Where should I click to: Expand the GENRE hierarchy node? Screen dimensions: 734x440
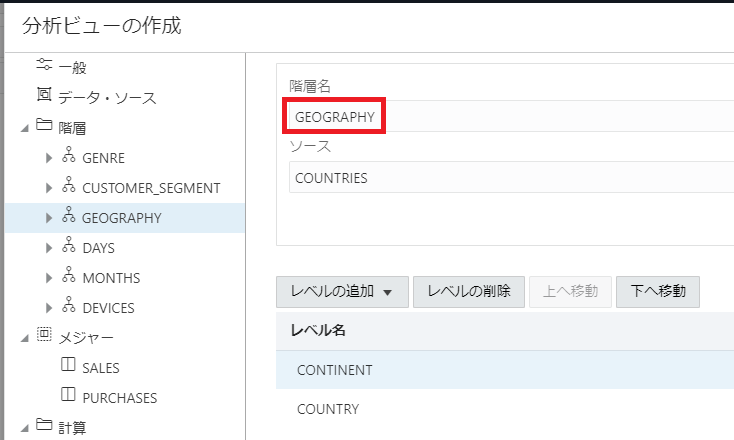(x=49, y=158)
